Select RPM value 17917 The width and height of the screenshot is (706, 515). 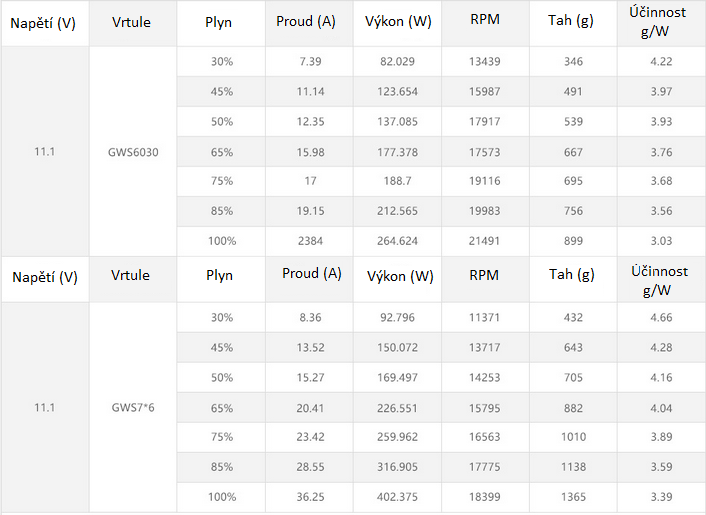[x=484, y=122]
